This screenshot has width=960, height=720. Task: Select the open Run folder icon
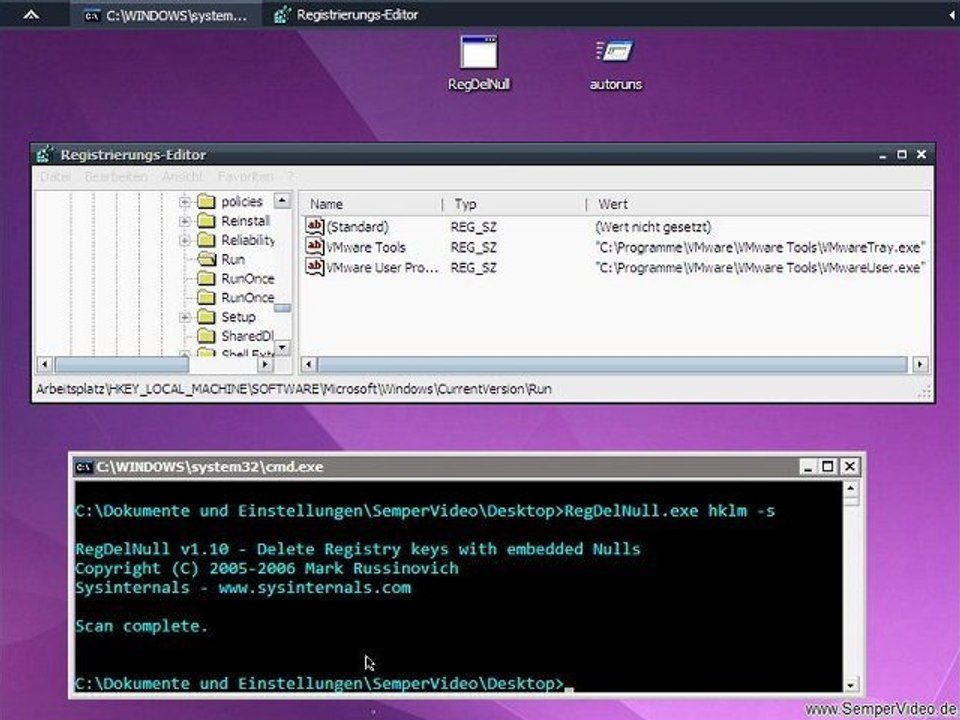207,259
